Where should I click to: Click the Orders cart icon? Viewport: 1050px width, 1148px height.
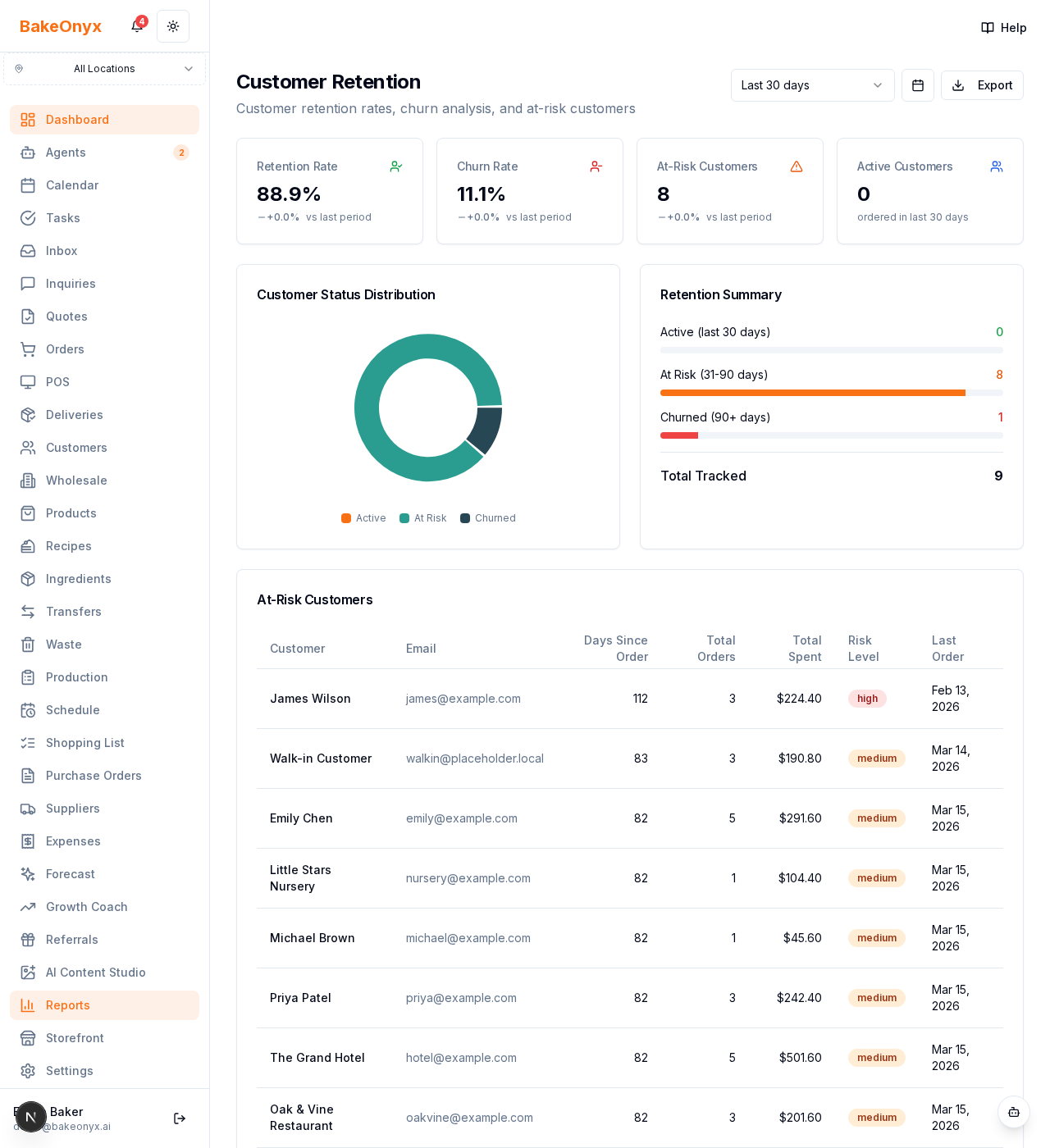tap(28, 349)
